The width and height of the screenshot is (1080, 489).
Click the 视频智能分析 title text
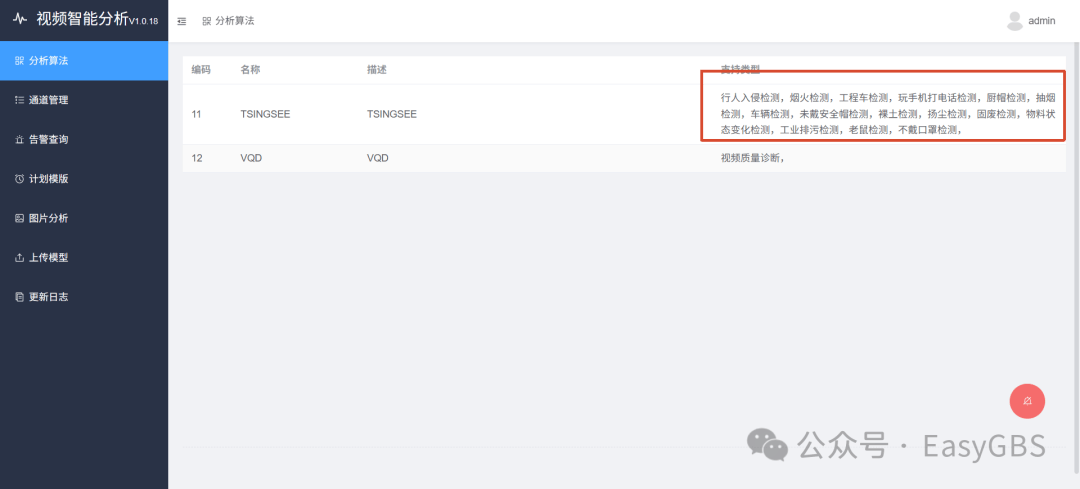tap(82, 19)
